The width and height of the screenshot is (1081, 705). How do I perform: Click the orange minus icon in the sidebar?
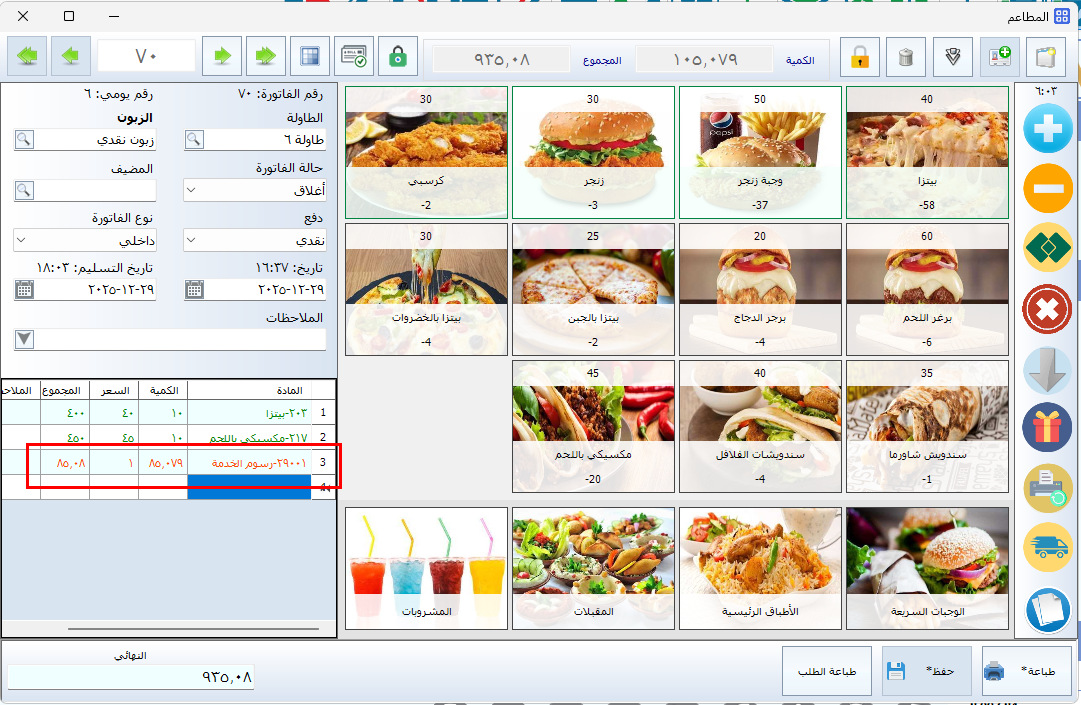[x=1047, y=189]
